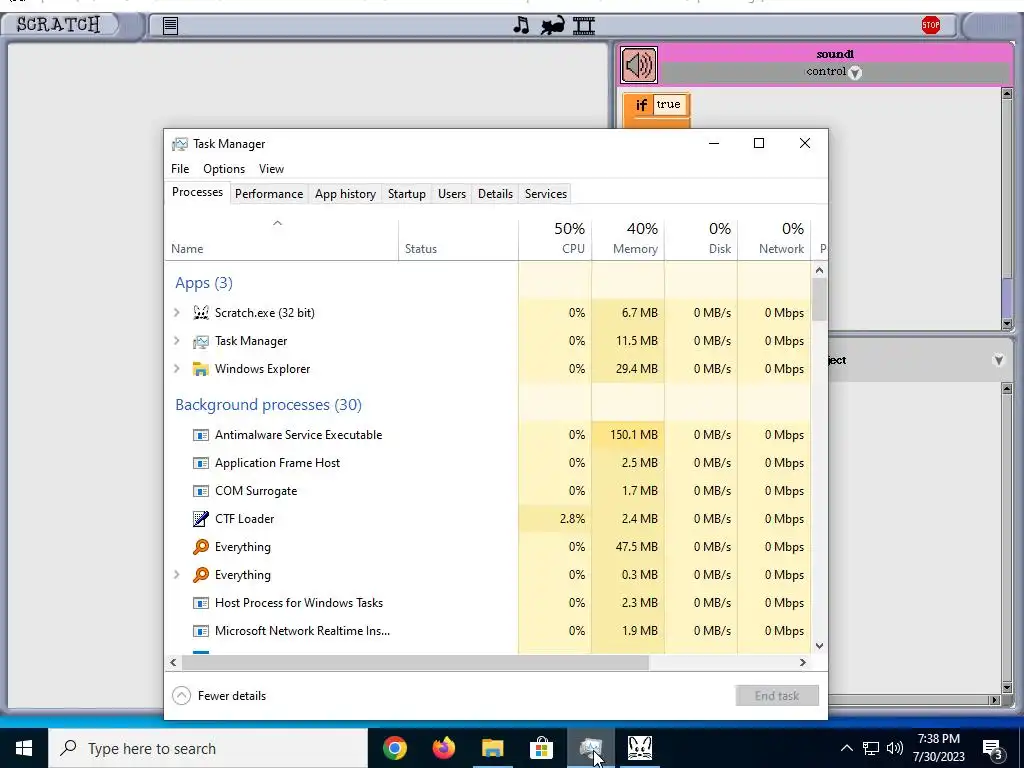Click the Windows Explorer folder icon in list
Screen dimensions: 1024x768
200,369
